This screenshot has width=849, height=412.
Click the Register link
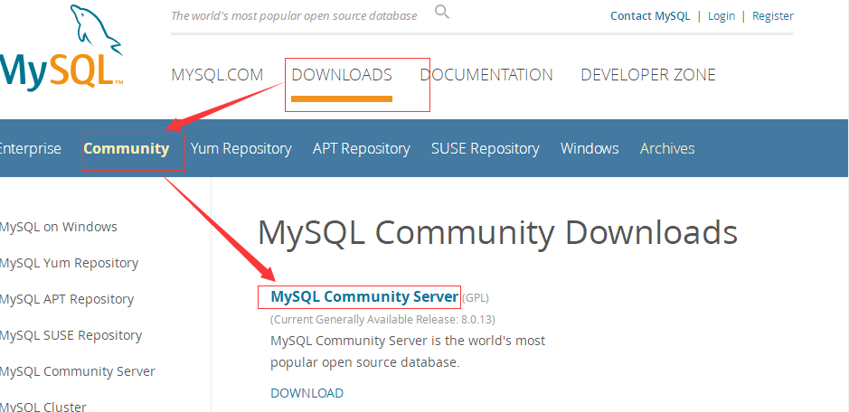click(x=773, y=16)
